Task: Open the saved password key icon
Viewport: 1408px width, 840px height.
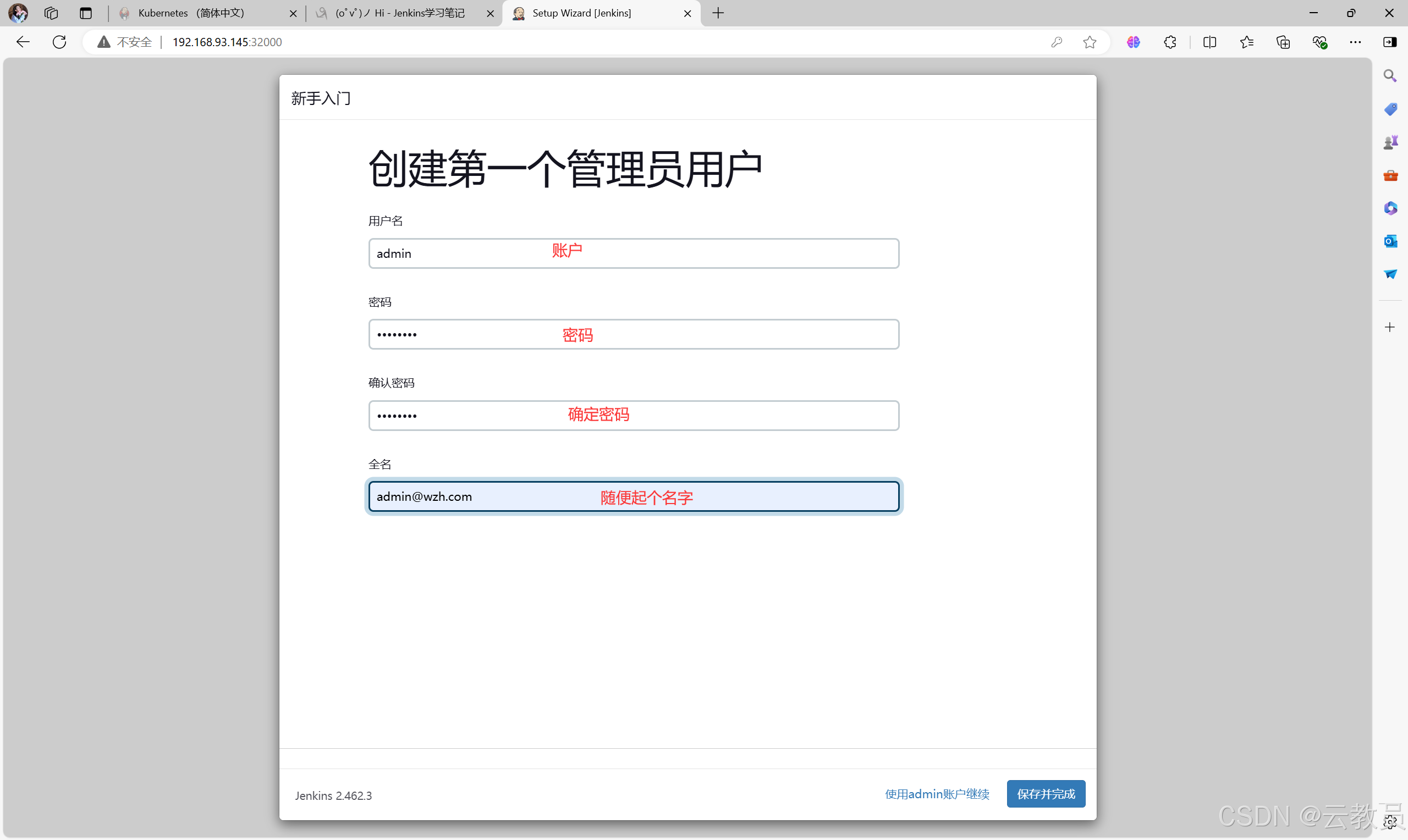Action: tap(1057, 42)
